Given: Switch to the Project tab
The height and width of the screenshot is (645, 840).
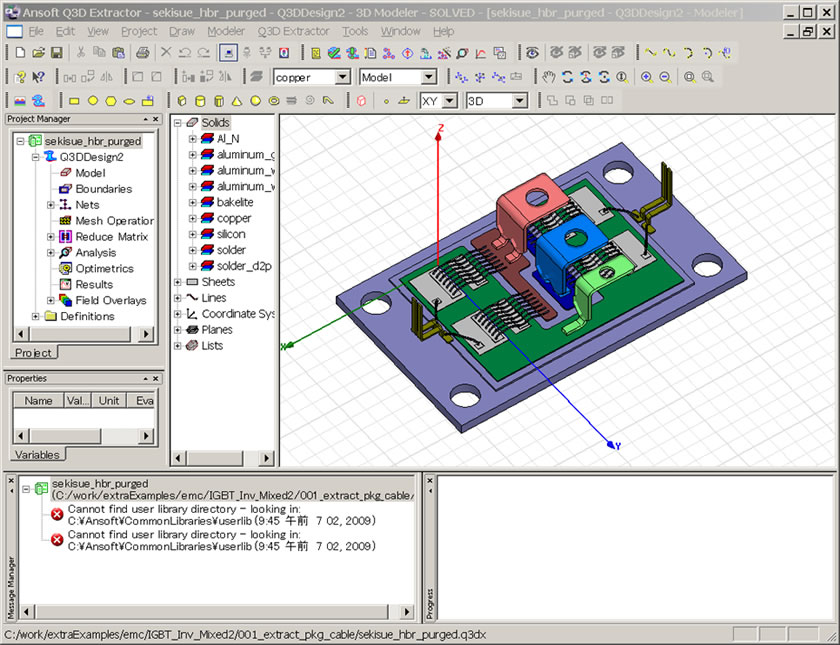Looking at the screenshot, I should [33, 352].
